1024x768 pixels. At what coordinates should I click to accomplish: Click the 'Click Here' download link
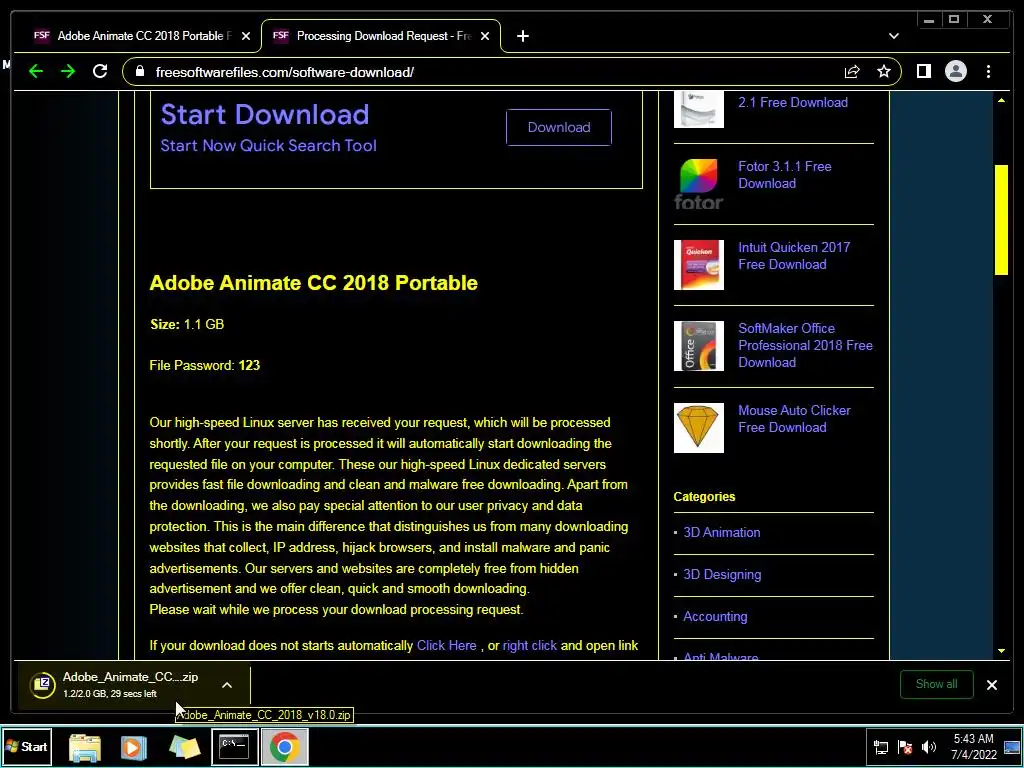(x=447, y=646)
